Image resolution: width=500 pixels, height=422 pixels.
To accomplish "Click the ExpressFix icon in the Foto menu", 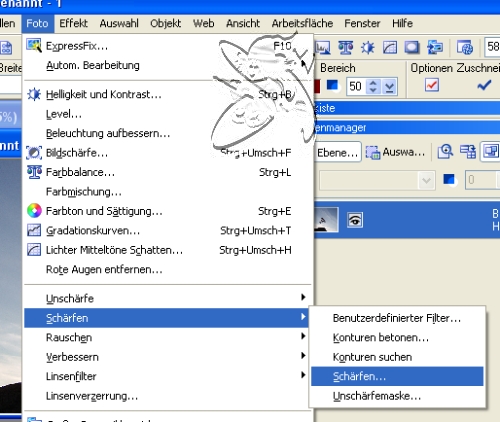I will (x=34, y=46).
